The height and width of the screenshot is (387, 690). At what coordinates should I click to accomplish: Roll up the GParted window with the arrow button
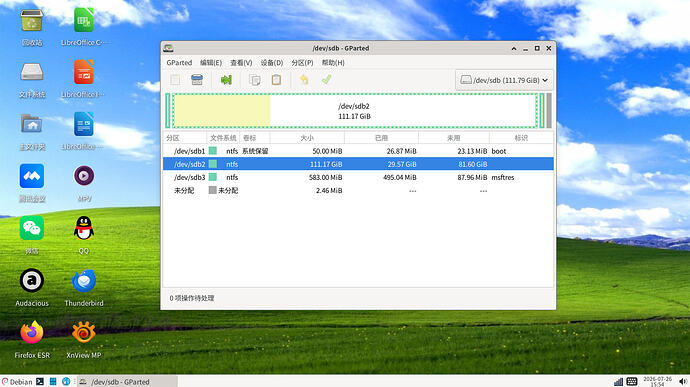pyautogui.click(x=514, y=48)
